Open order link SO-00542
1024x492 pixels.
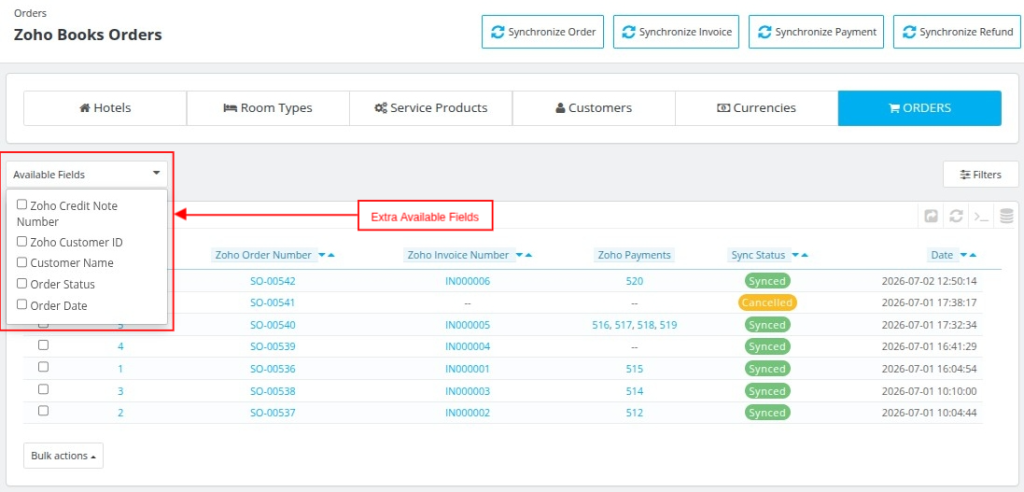pos(272,282)
